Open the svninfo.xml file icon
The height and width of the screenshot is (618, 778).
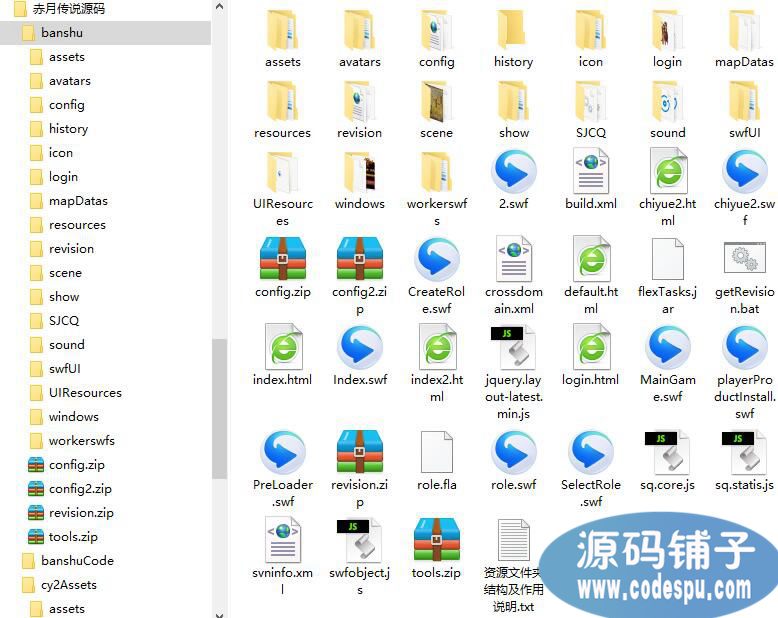(x=283, y=539)
